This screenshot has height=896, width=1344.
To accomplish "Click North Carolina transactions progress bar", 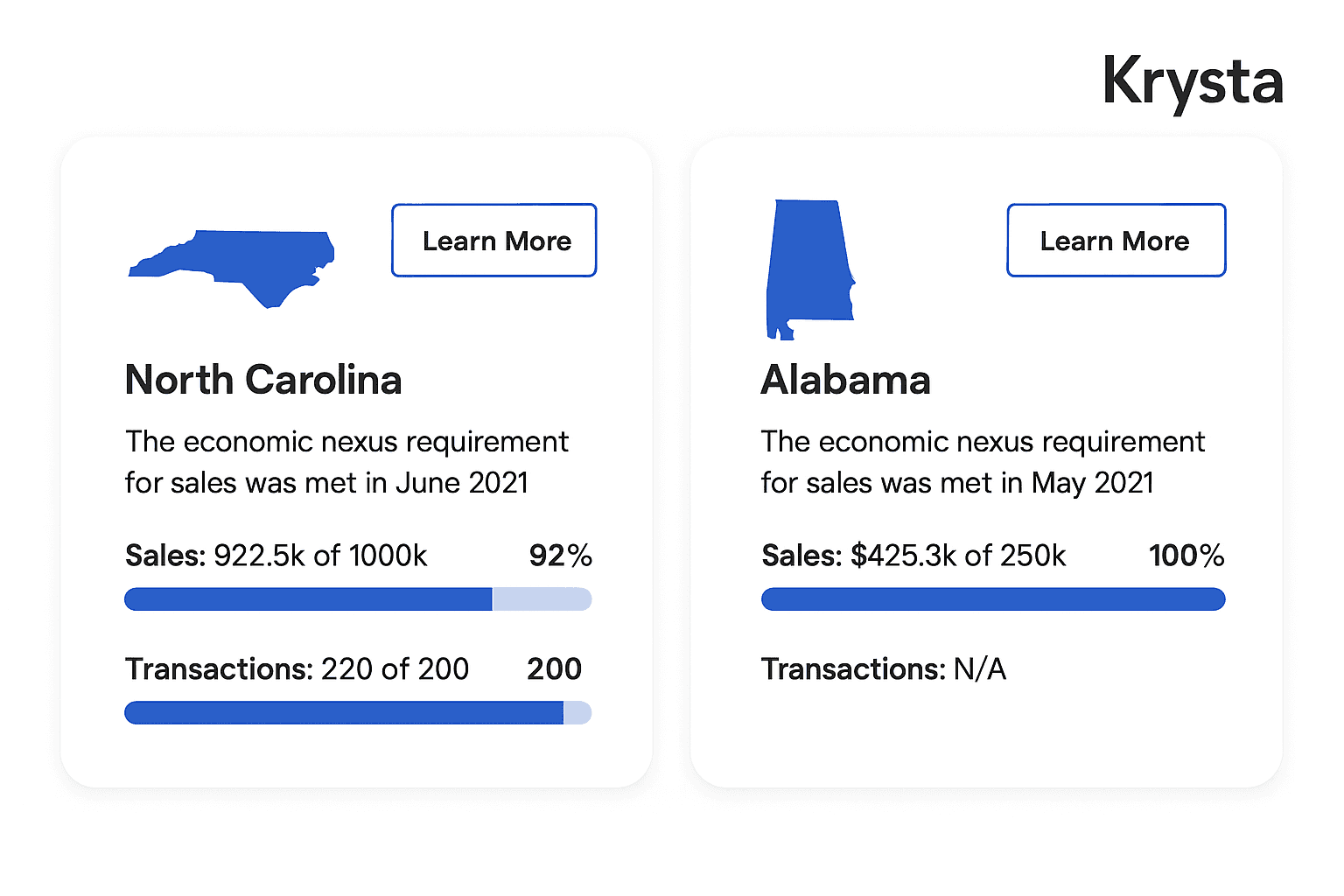I will (x=358, y=713).
